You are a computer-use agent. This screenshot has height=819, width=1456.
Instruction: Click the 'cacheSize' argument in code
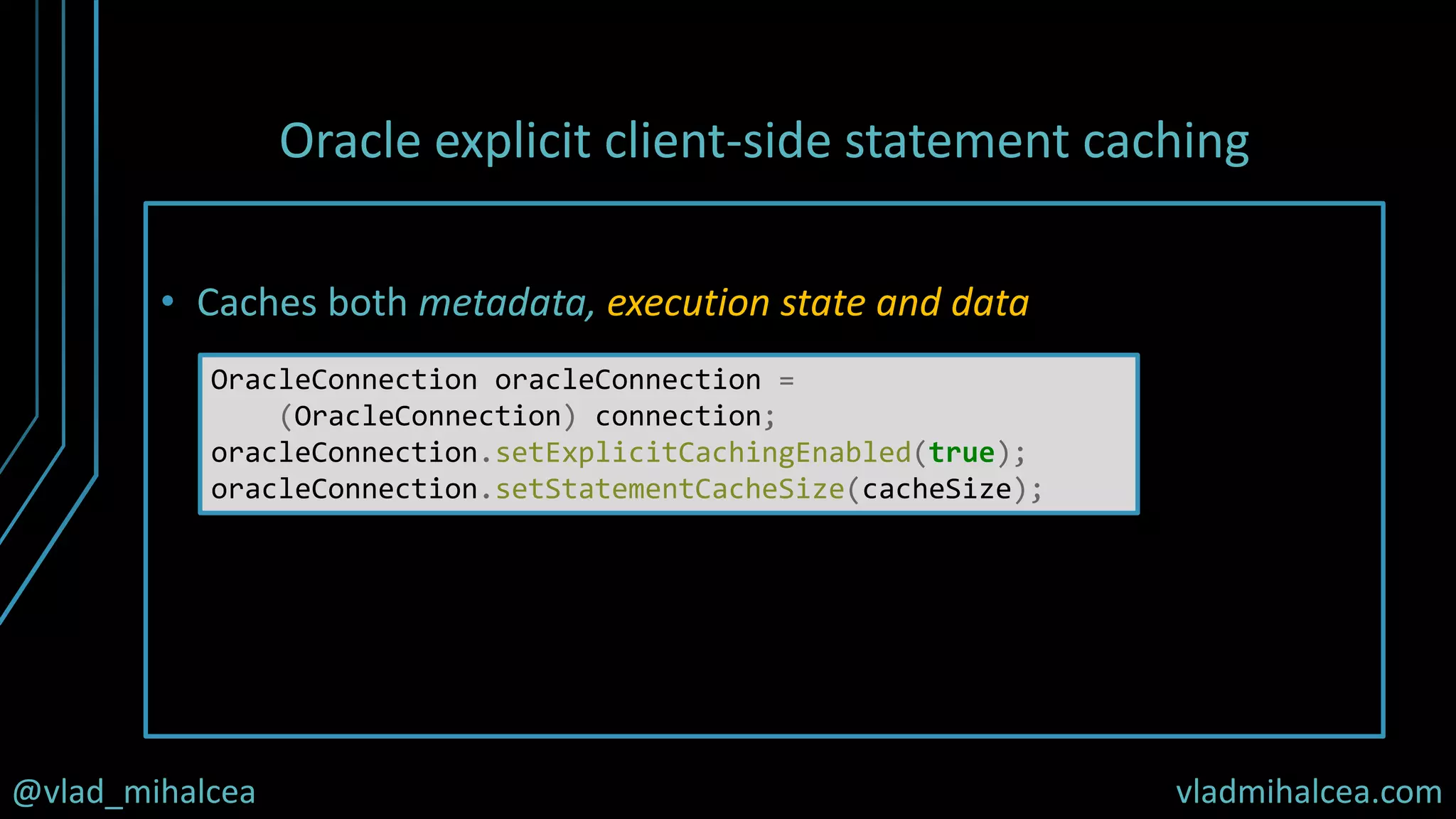point(936,489)
